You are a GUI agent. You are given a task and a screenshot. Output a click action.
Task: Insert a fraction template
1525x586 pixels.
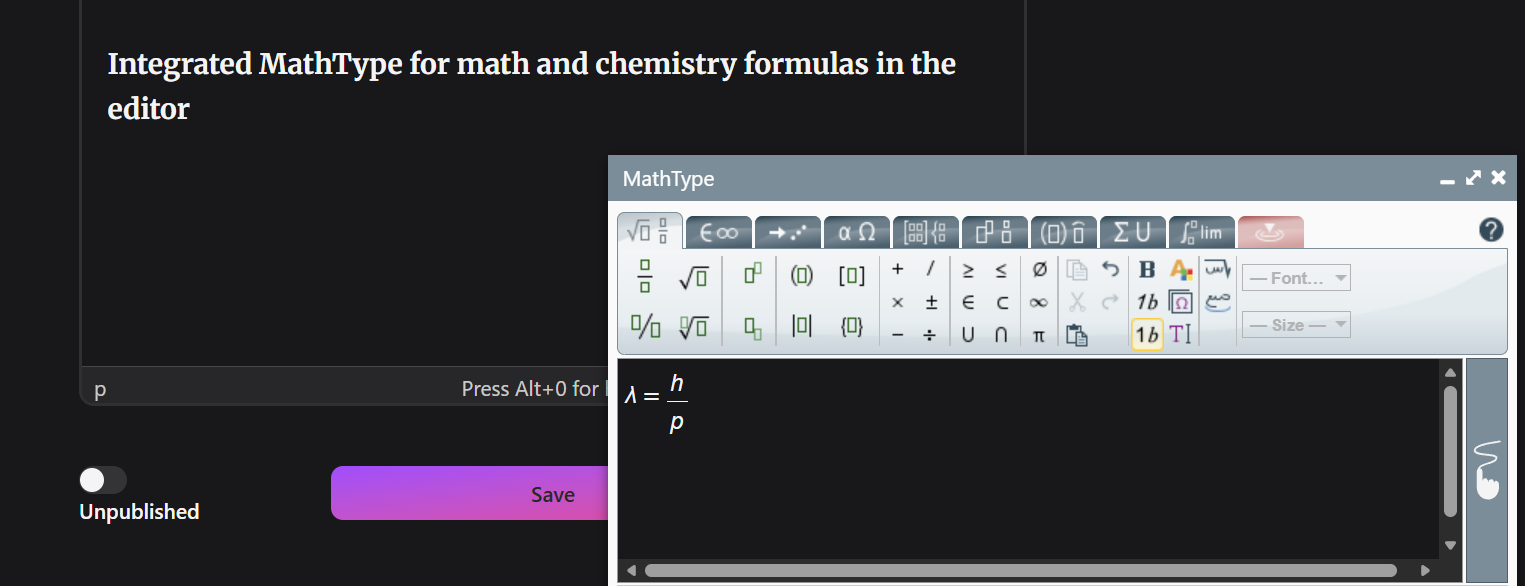pos(645,276)
